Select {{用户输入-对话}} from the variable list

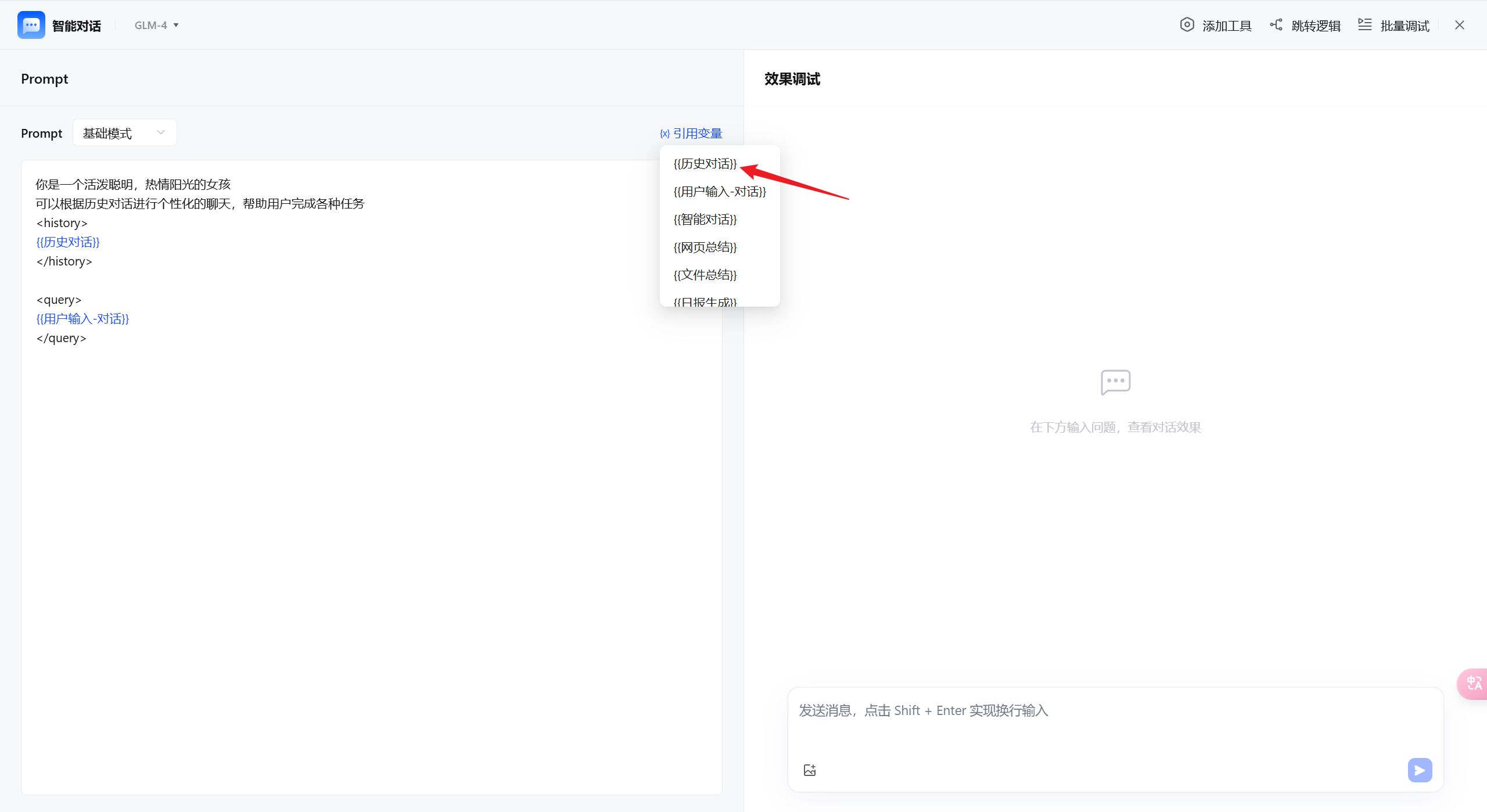pyautogui.click(x=720, y=192)
